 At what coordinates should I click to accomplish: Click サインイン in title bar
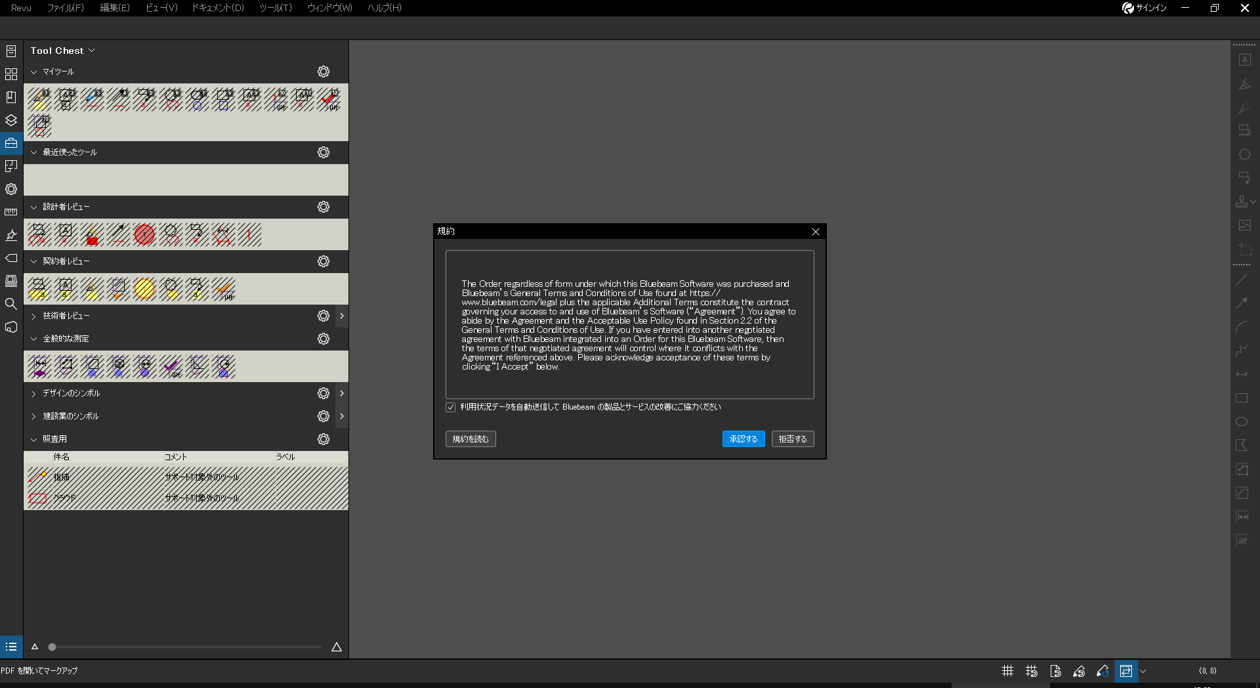tap(1144, 8)
